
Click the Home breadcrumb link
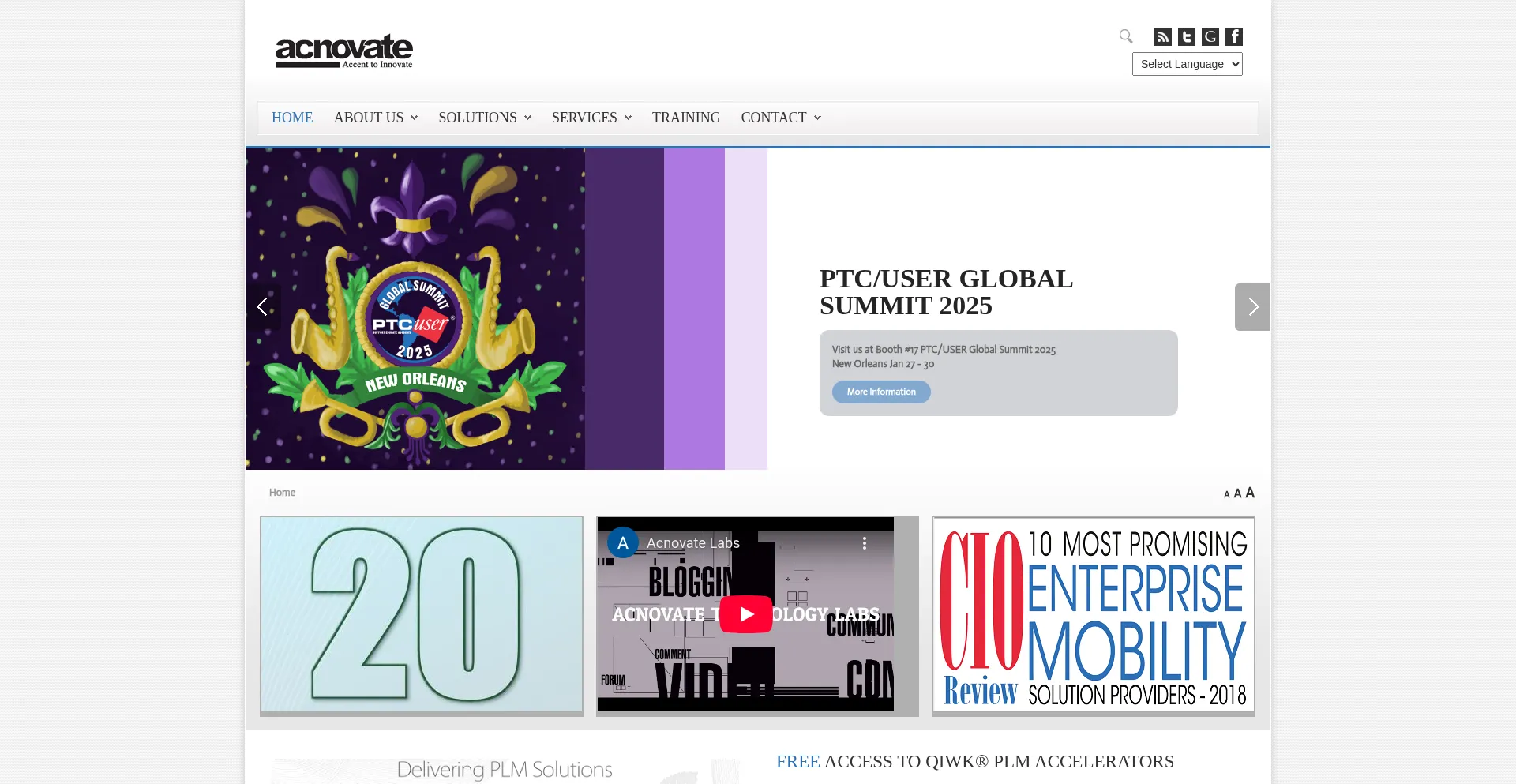pyautogui.click(x=282, y=492)
